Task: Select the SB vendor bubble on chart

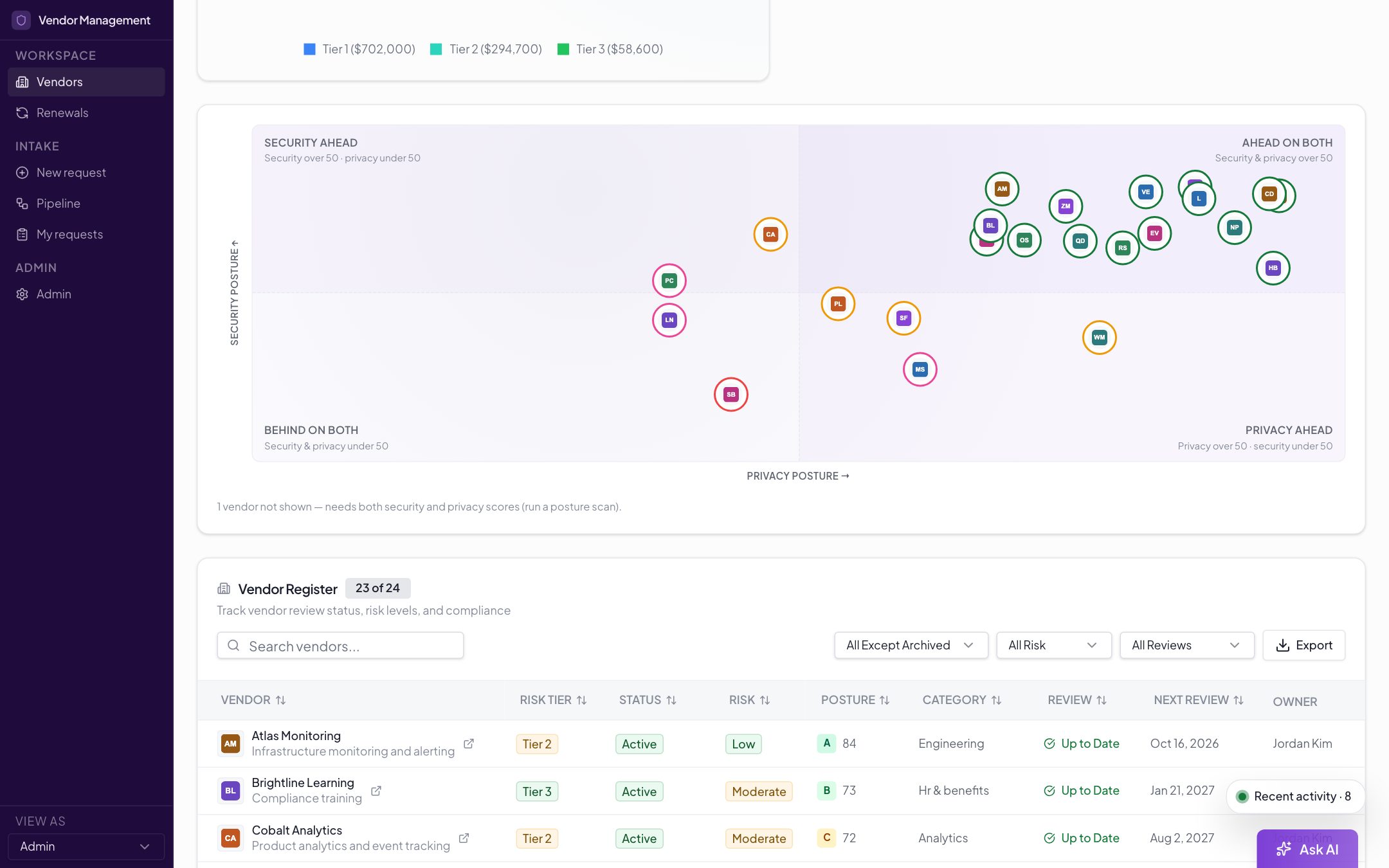Action: tap(731, 395)
